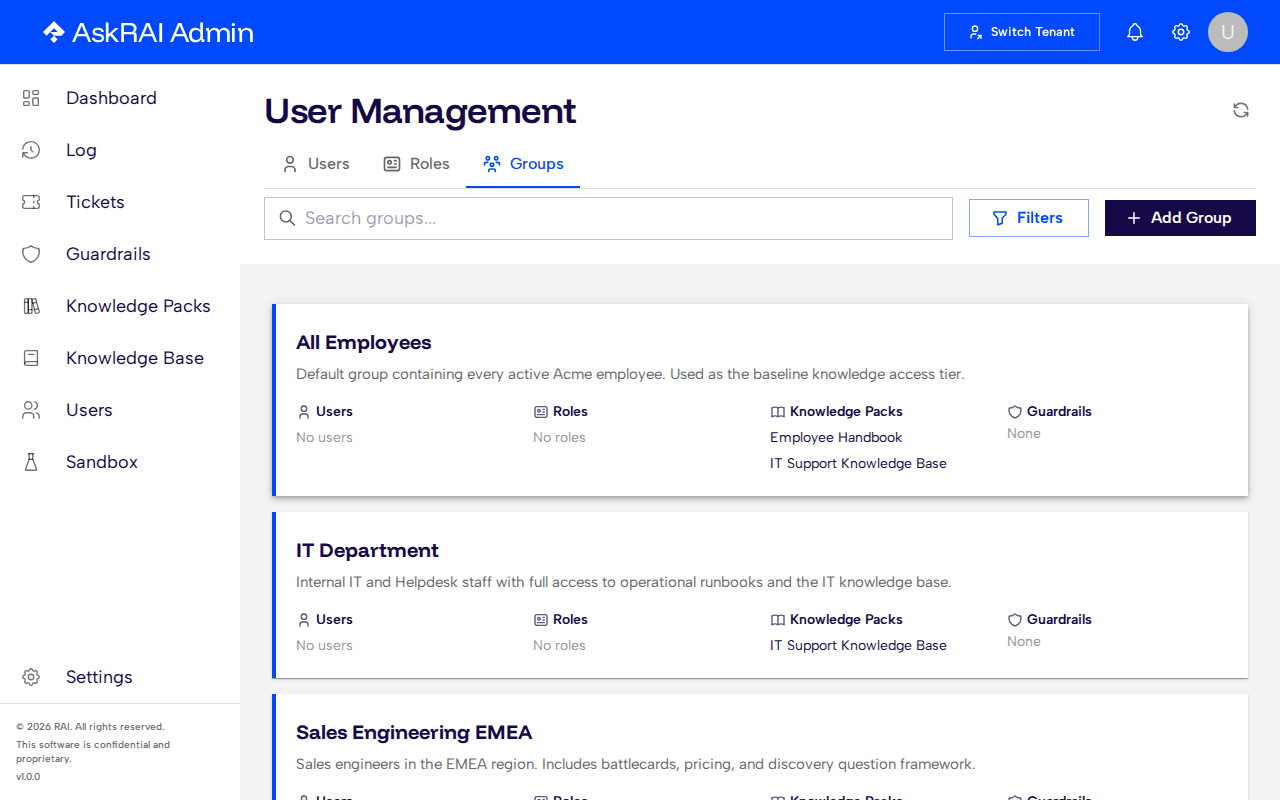Click the Users icon in IT Department card
Screen dimensions: 1280x800
click(304, 620)
